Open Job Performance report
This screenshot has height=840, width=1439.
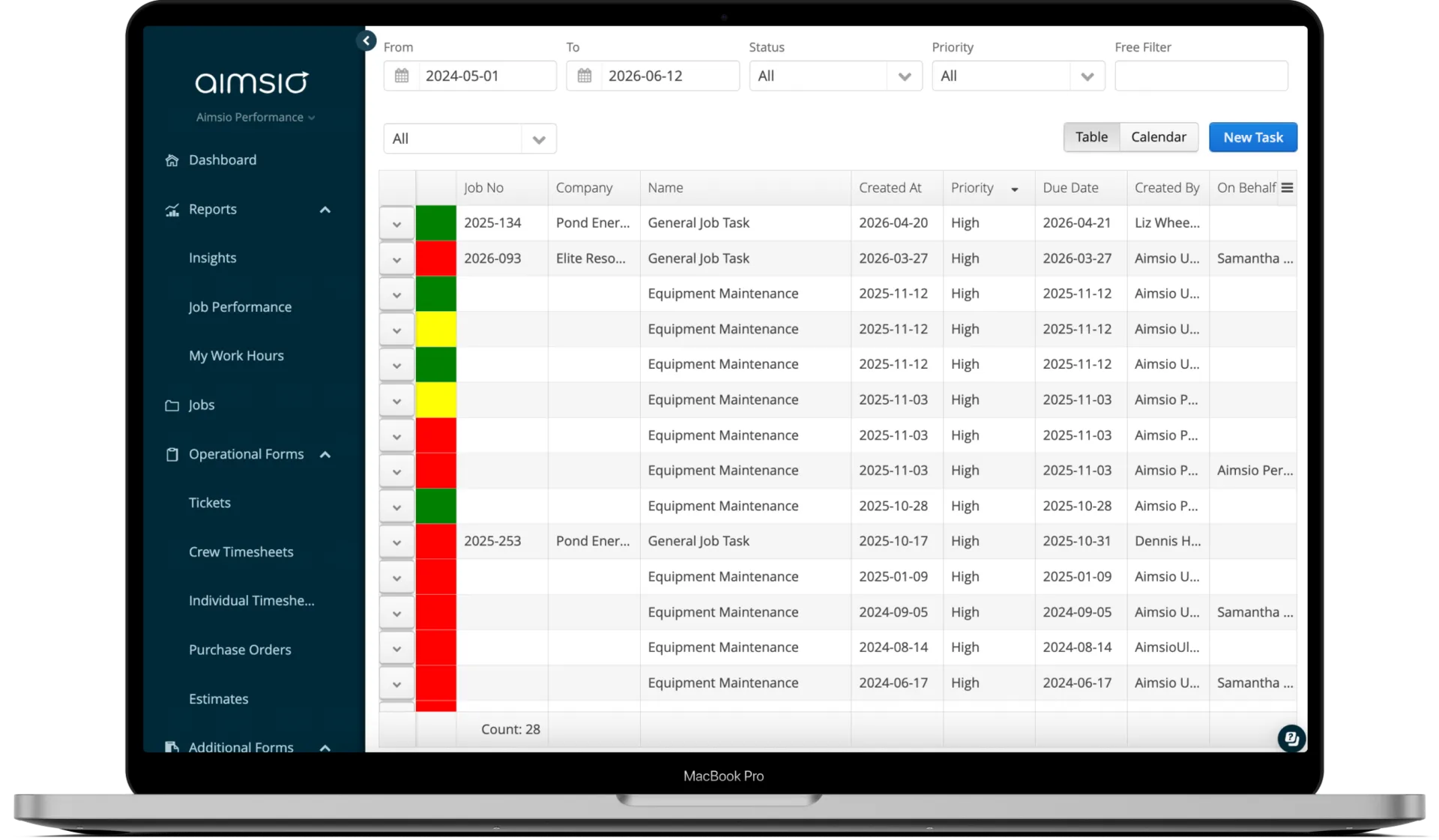coord(240,307)
